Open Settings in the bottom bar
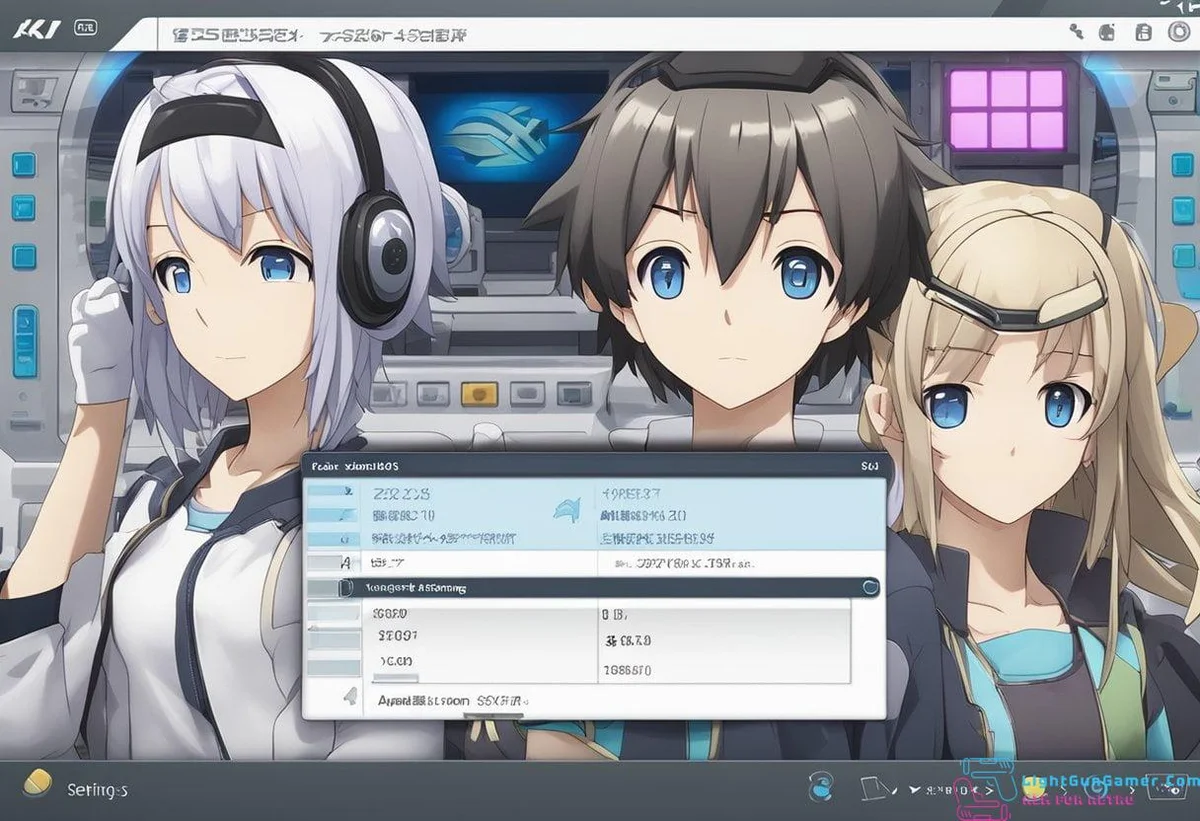The width and height of the screenshot is (1200, 821). pos(97,790)
